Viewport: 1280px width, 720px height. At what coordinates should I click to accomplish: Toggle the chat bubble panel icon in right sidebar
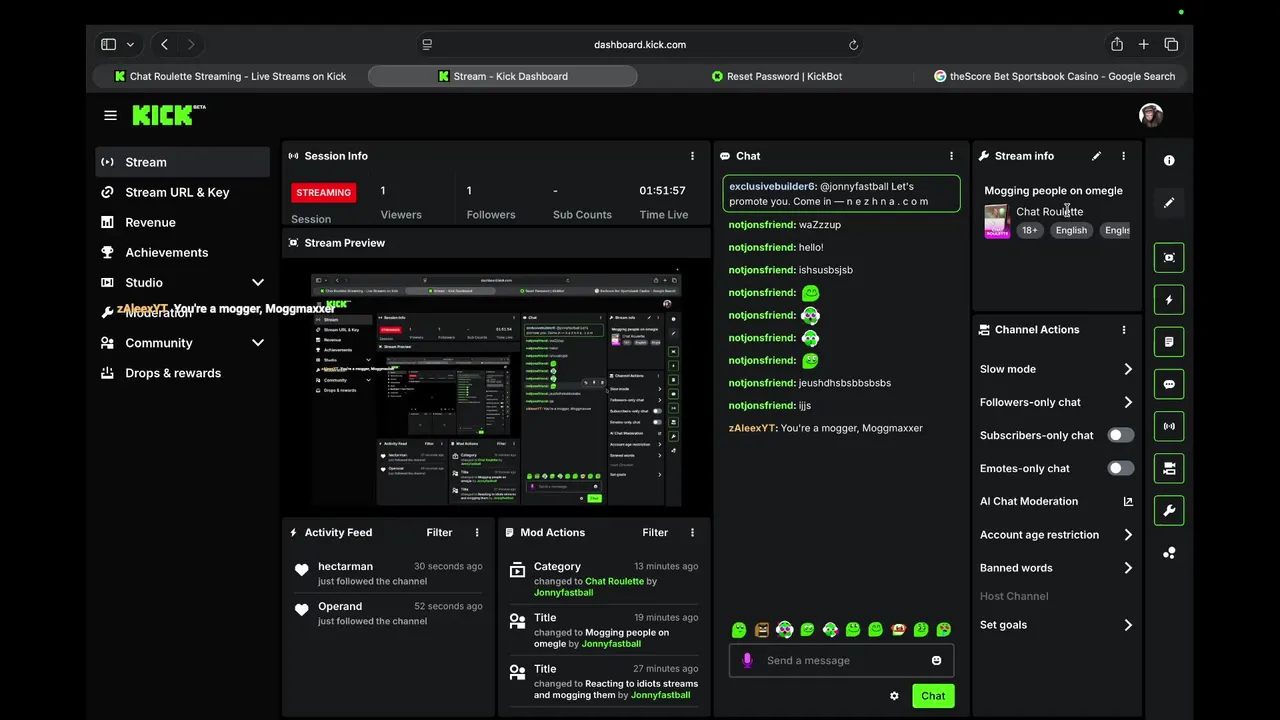[x=1169, y=384]
